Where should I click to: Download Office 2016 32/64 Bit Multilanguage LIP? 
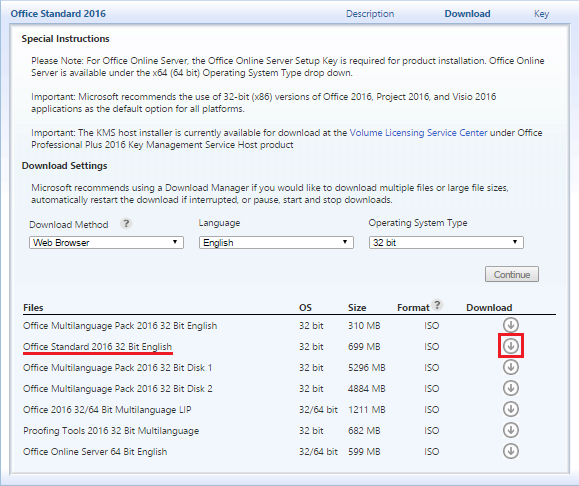(x=511, y=409)
